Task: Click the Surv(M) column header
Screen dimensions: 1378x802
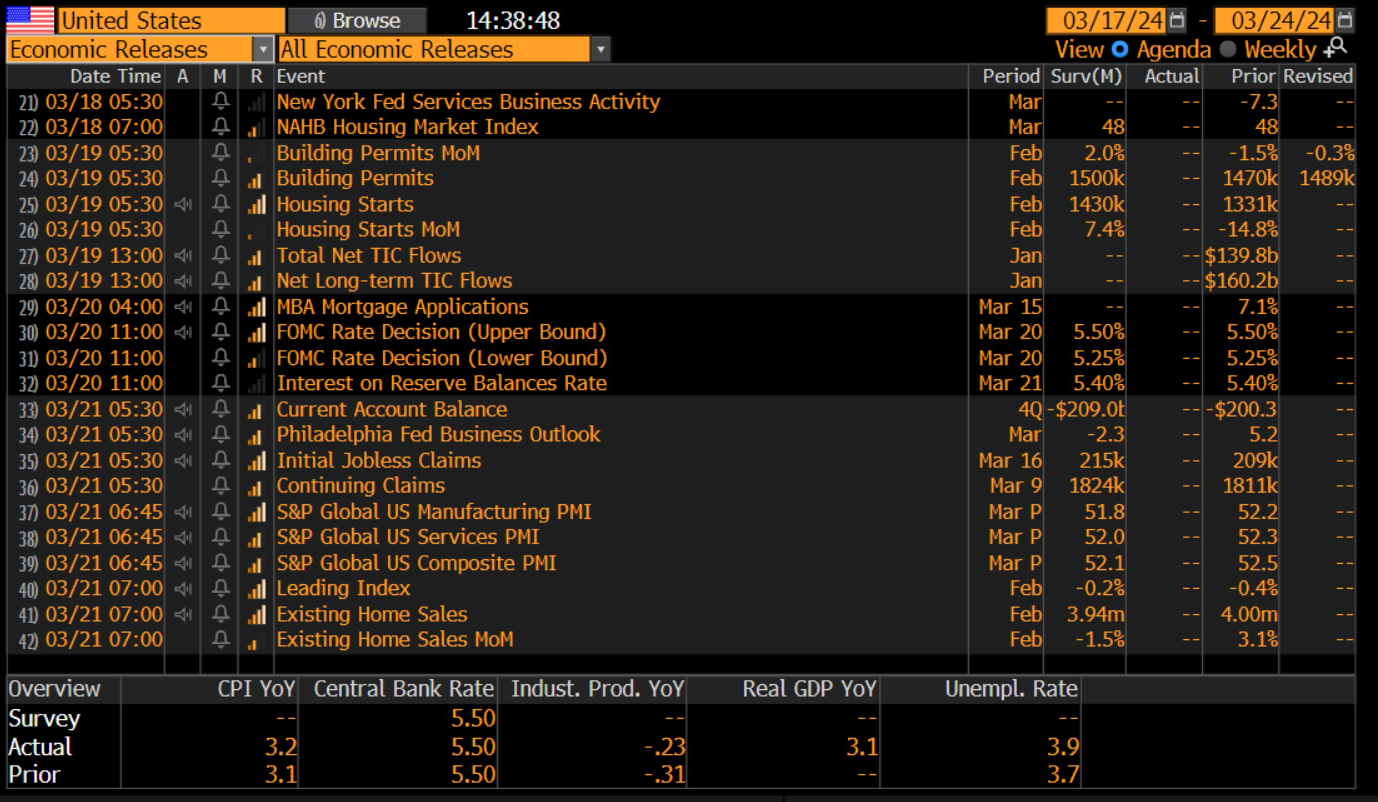Action: click(1087, 76)
